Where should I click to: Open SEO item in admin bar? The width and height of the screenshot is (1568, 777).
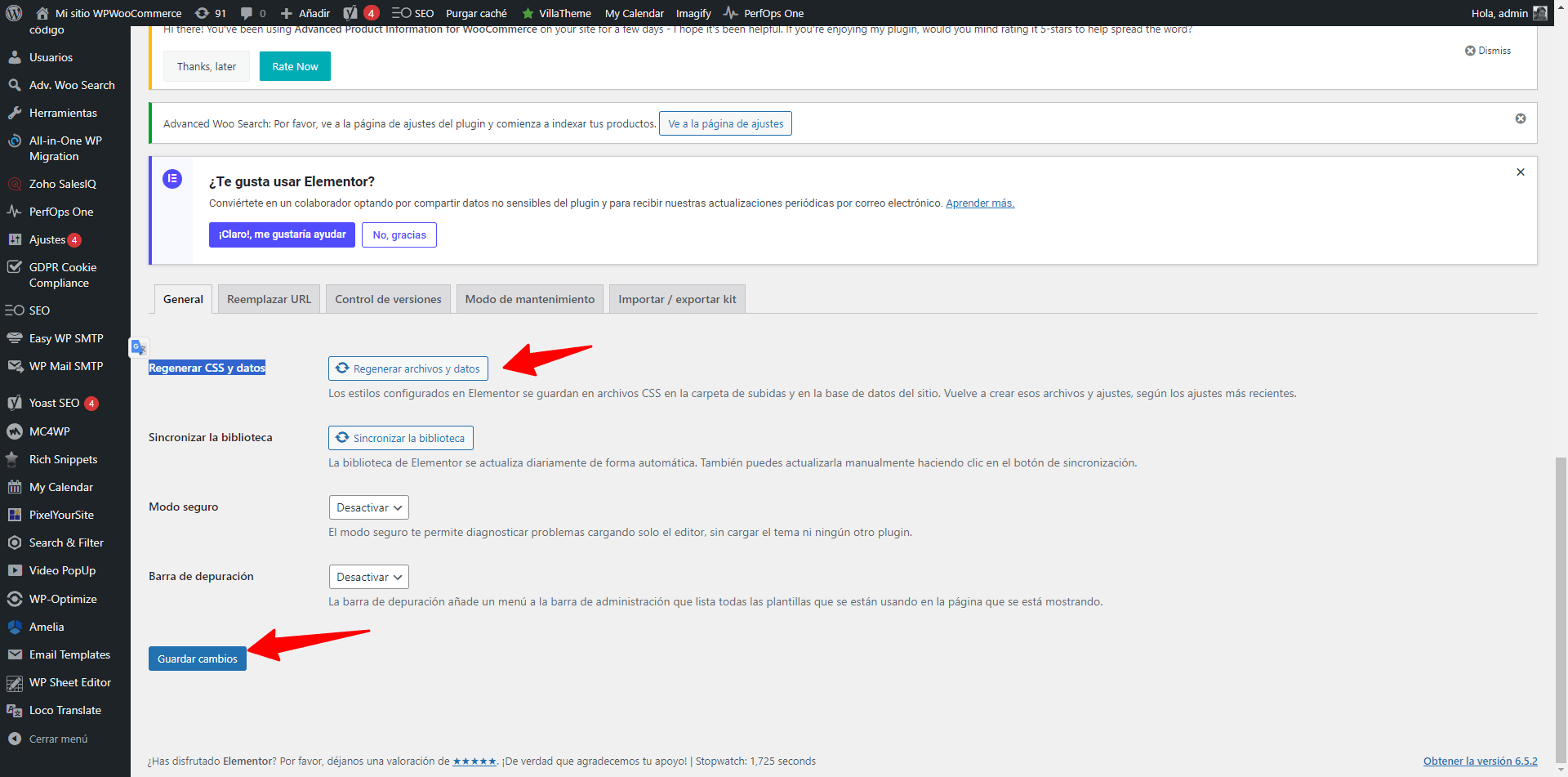(413, 13)
